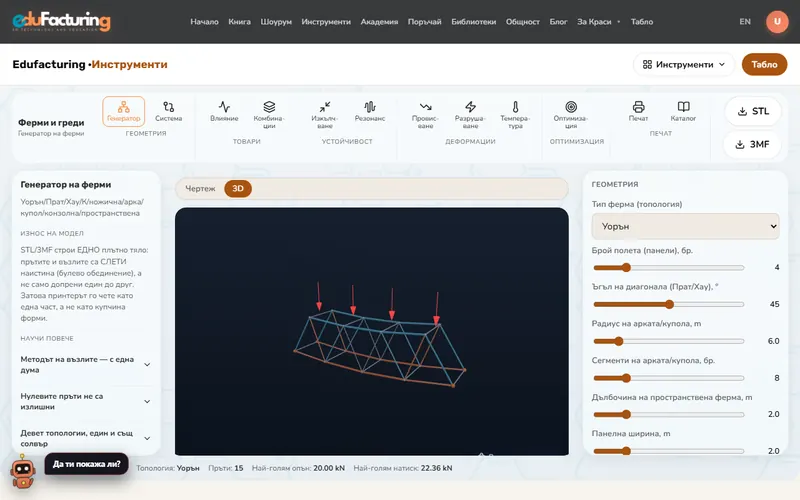The width and height of the screenshot is (800, 500).
Task: Open the Провисване deflection tool
Action: pos(425,115)
